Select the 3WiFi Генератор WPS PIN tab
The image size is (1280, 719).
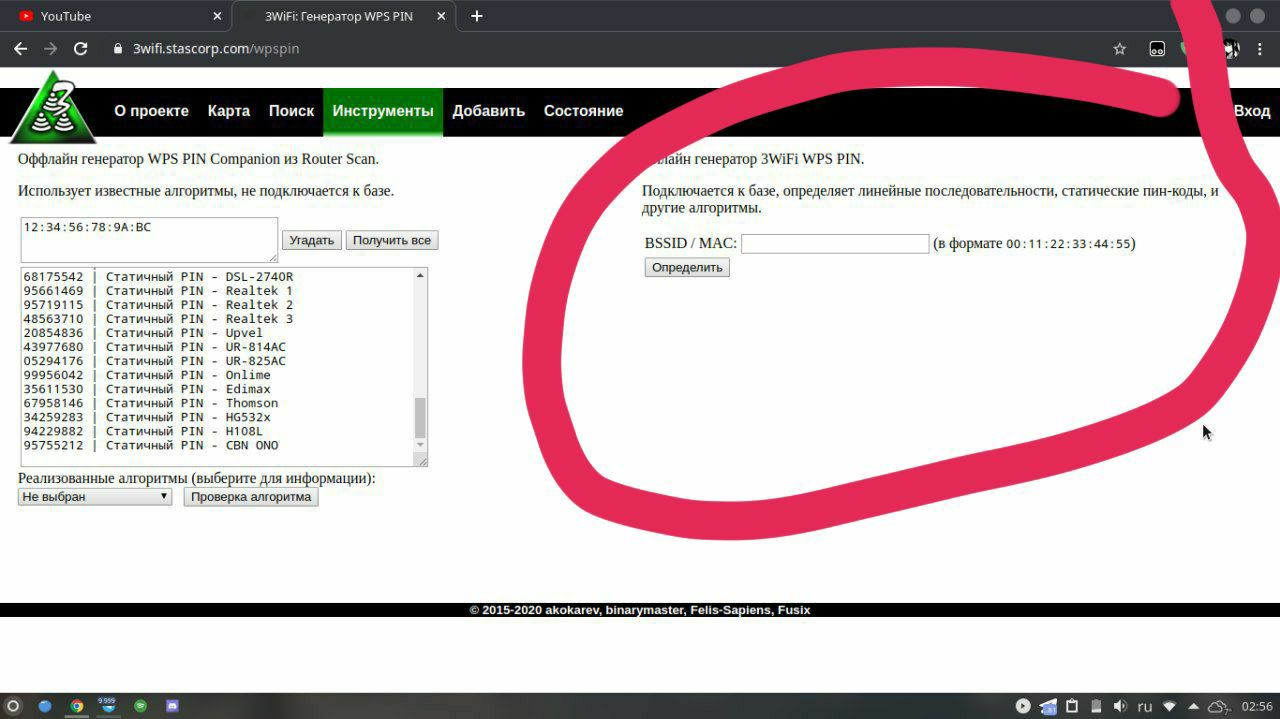(x=343, y=16)
